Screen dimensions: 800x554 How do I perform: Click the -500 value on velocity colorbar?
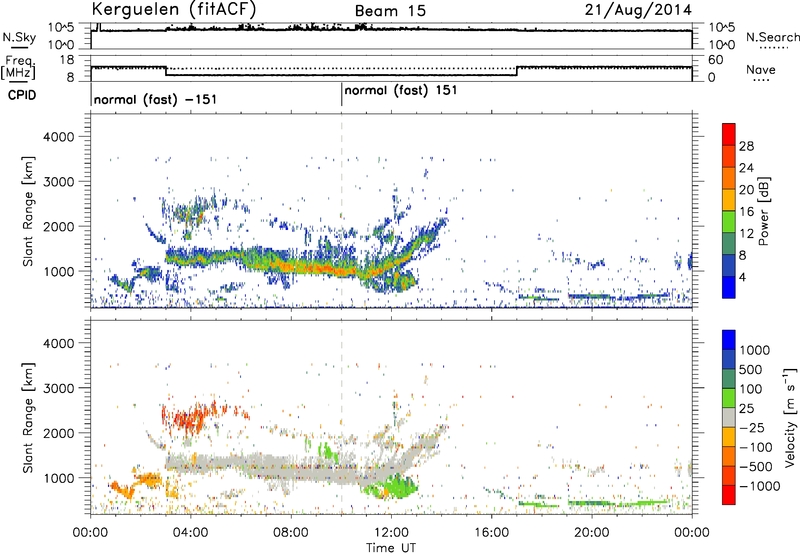pyautogui.click(x=756, y=467)
